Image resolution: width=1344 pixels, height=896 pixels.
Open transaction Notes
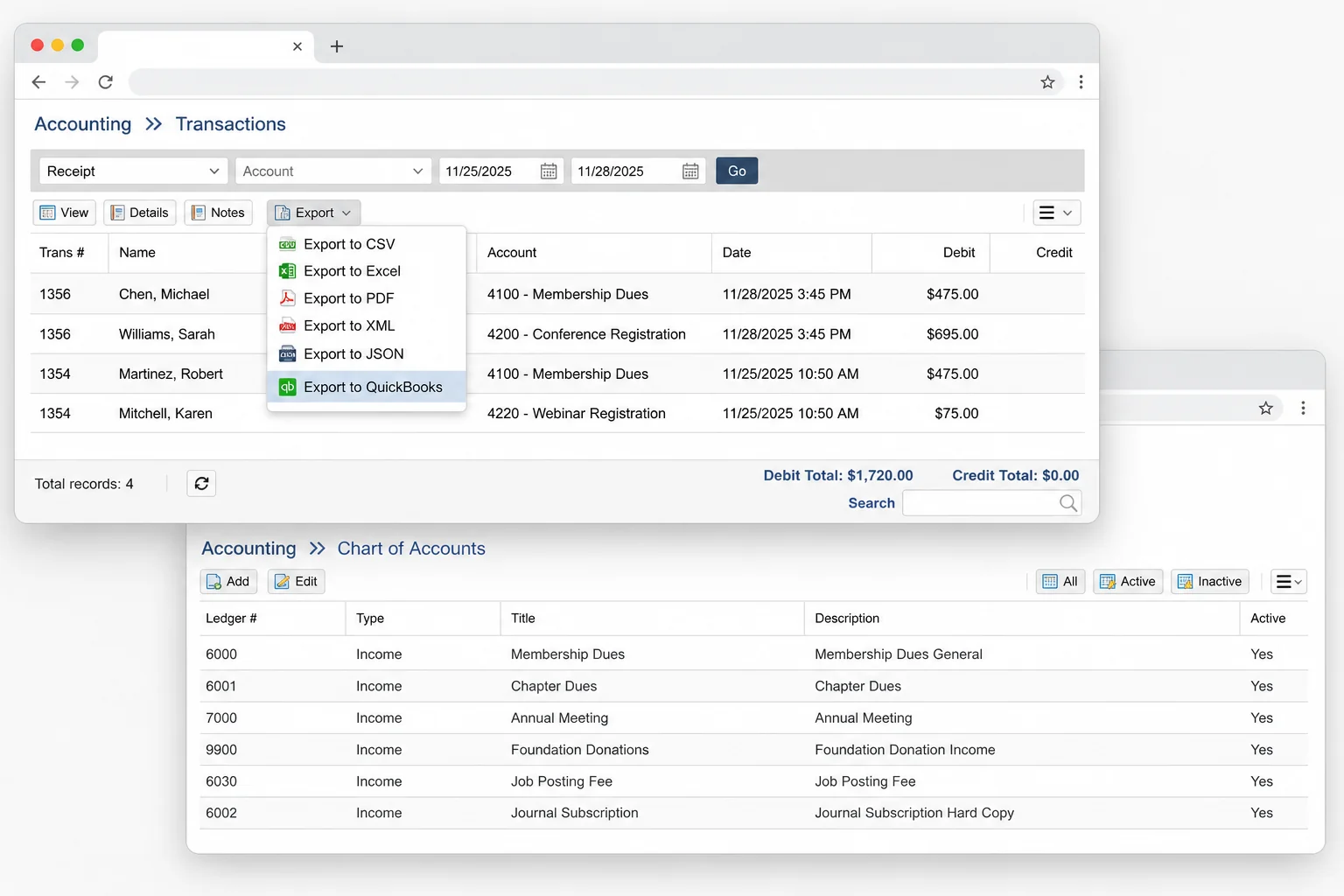pos(219,213)
